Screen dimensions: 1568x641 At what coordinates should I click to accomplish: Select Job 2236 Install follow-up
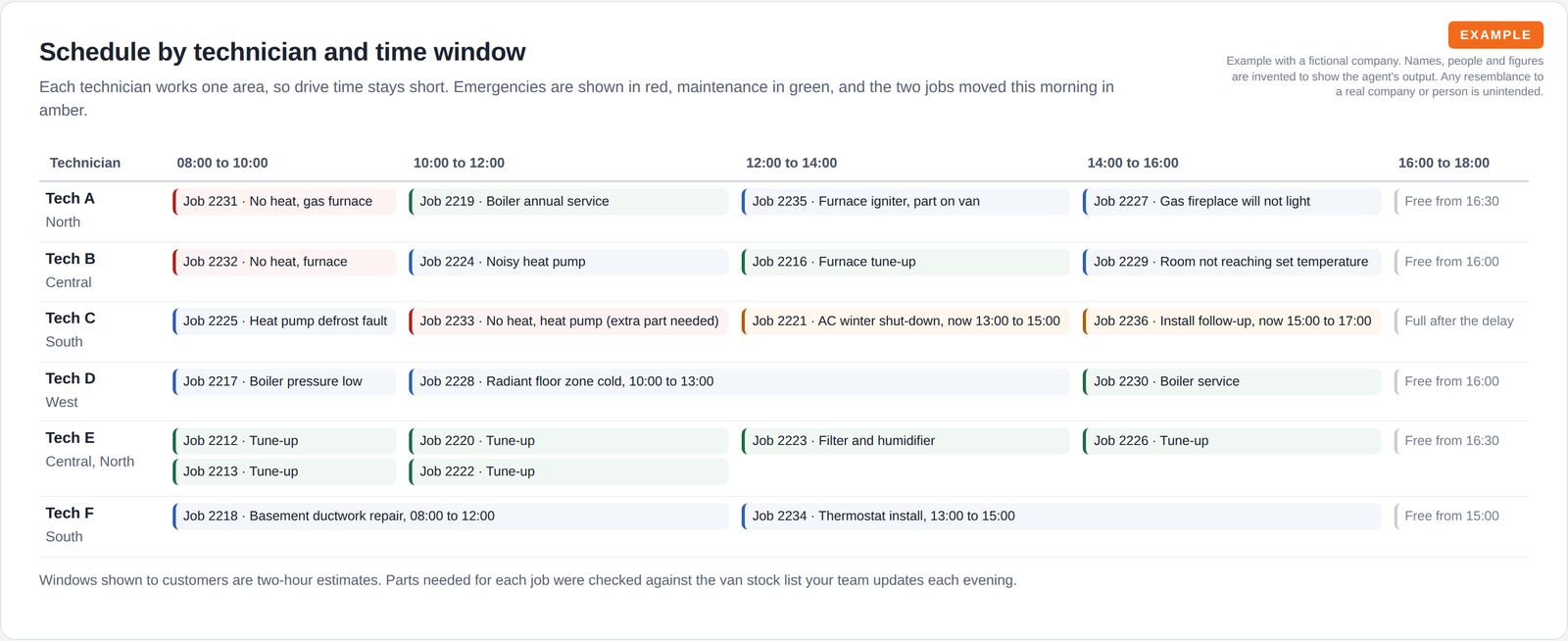1232,320
